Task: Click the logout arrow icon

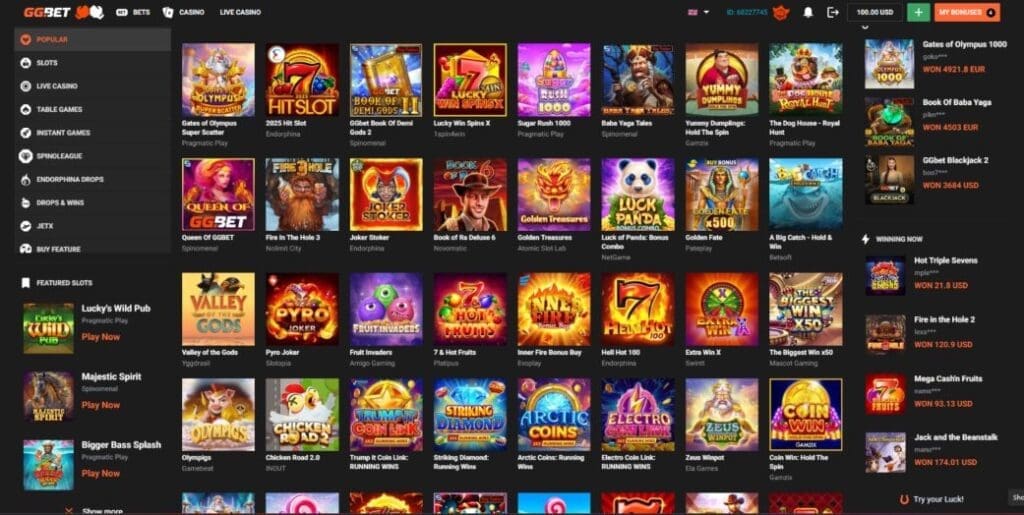Action: [x=832, y=12]
